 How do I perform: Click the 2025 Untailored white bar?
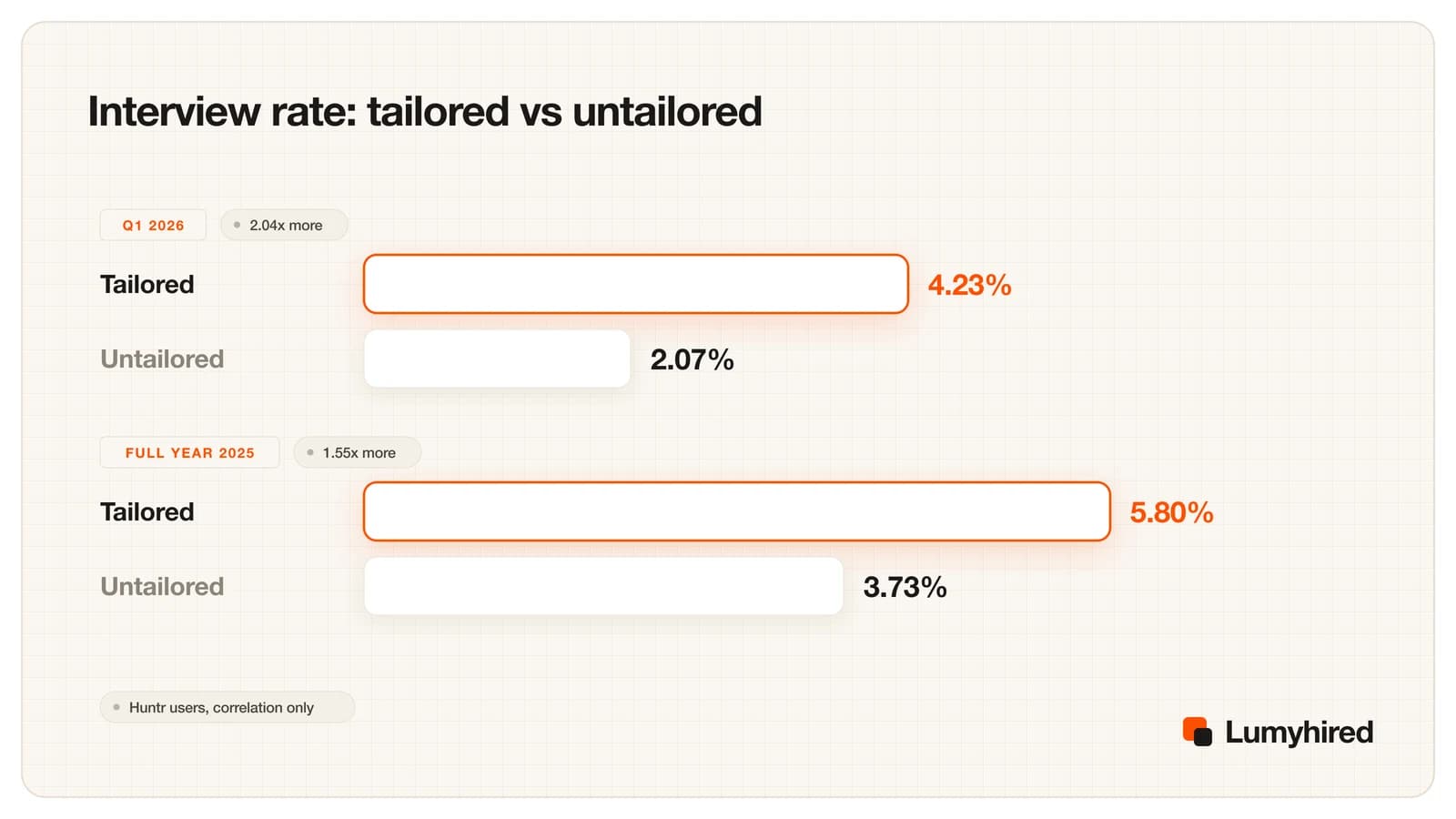click(x=603, y=586)
